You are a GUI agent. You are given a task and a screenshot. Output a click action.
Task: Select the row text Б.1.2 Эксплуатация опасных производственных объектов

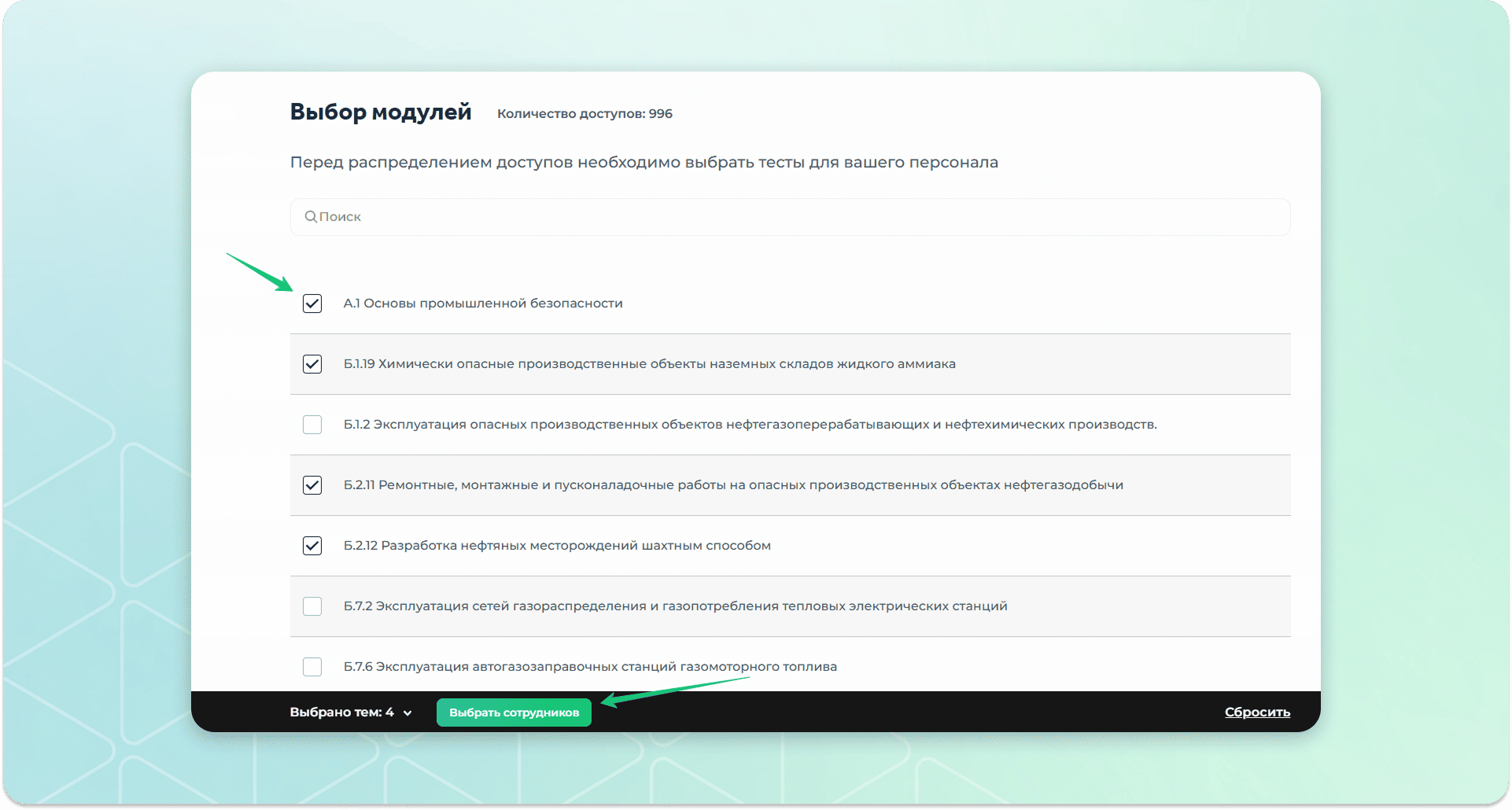pos(750,425)
